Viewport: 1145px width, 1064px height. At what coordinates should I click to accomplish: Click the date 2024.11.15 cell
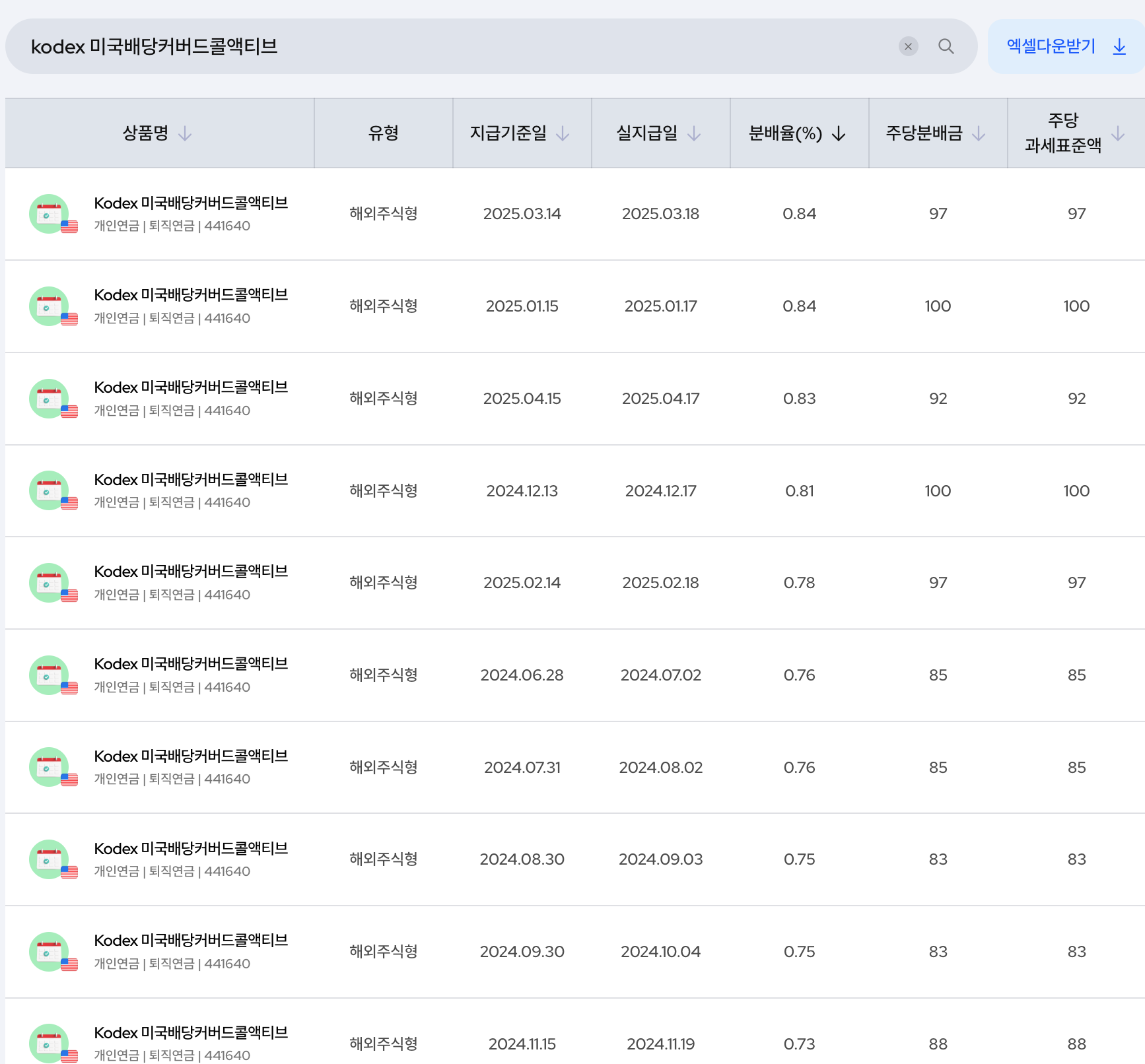point(522,1044)
